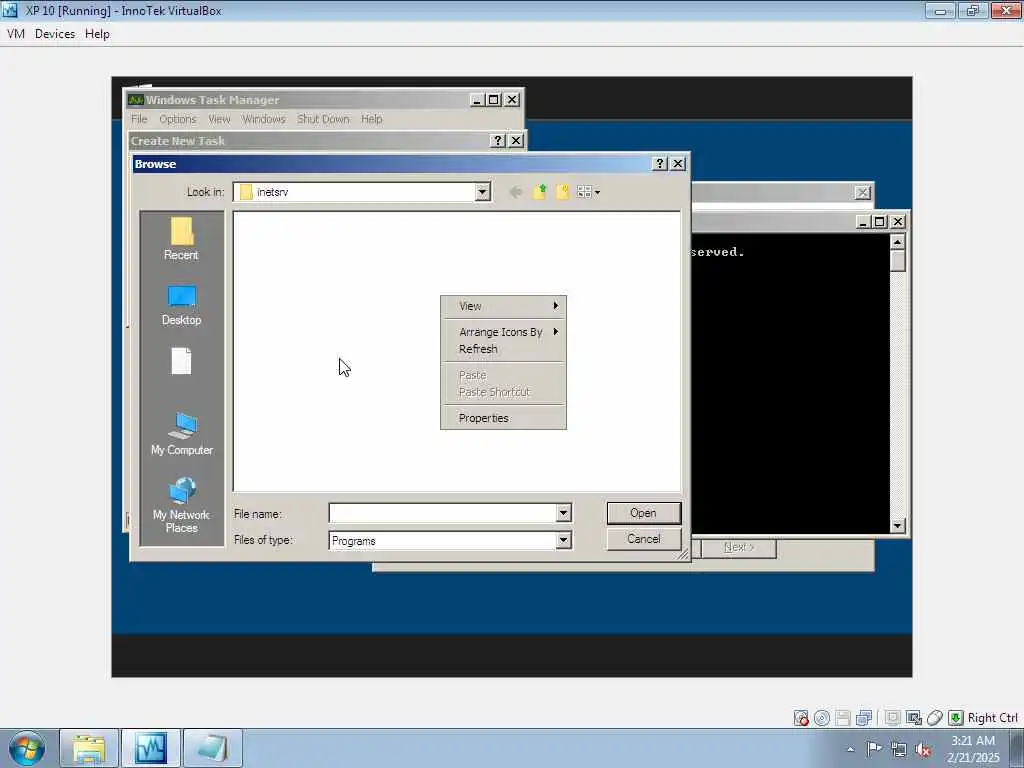Click Cancel in the Browse dialog
1024x768 pixels.
click(644, 539)
